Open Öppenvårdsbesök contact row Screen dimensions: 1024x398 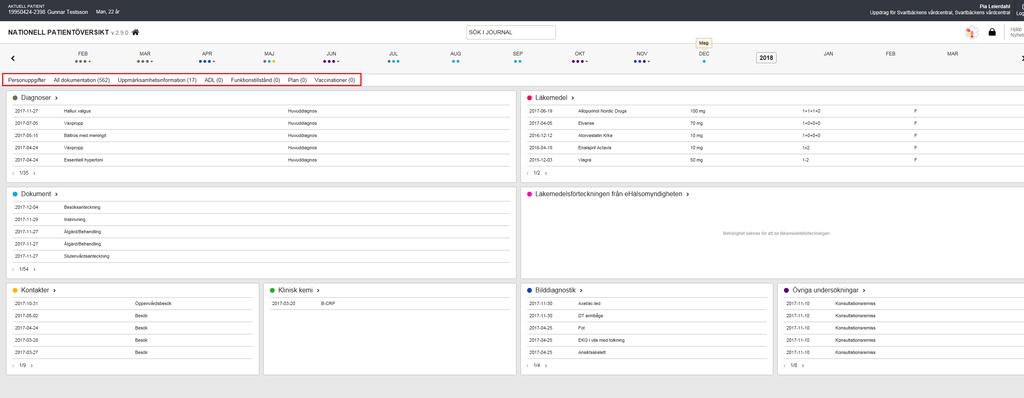(x=133, y=304)
